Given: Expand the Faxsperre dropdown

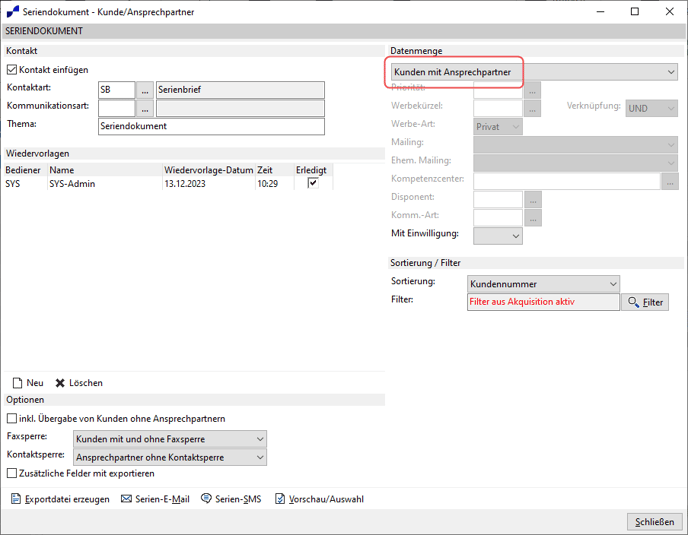Looking at the screenshot, I should pos(170,439).
